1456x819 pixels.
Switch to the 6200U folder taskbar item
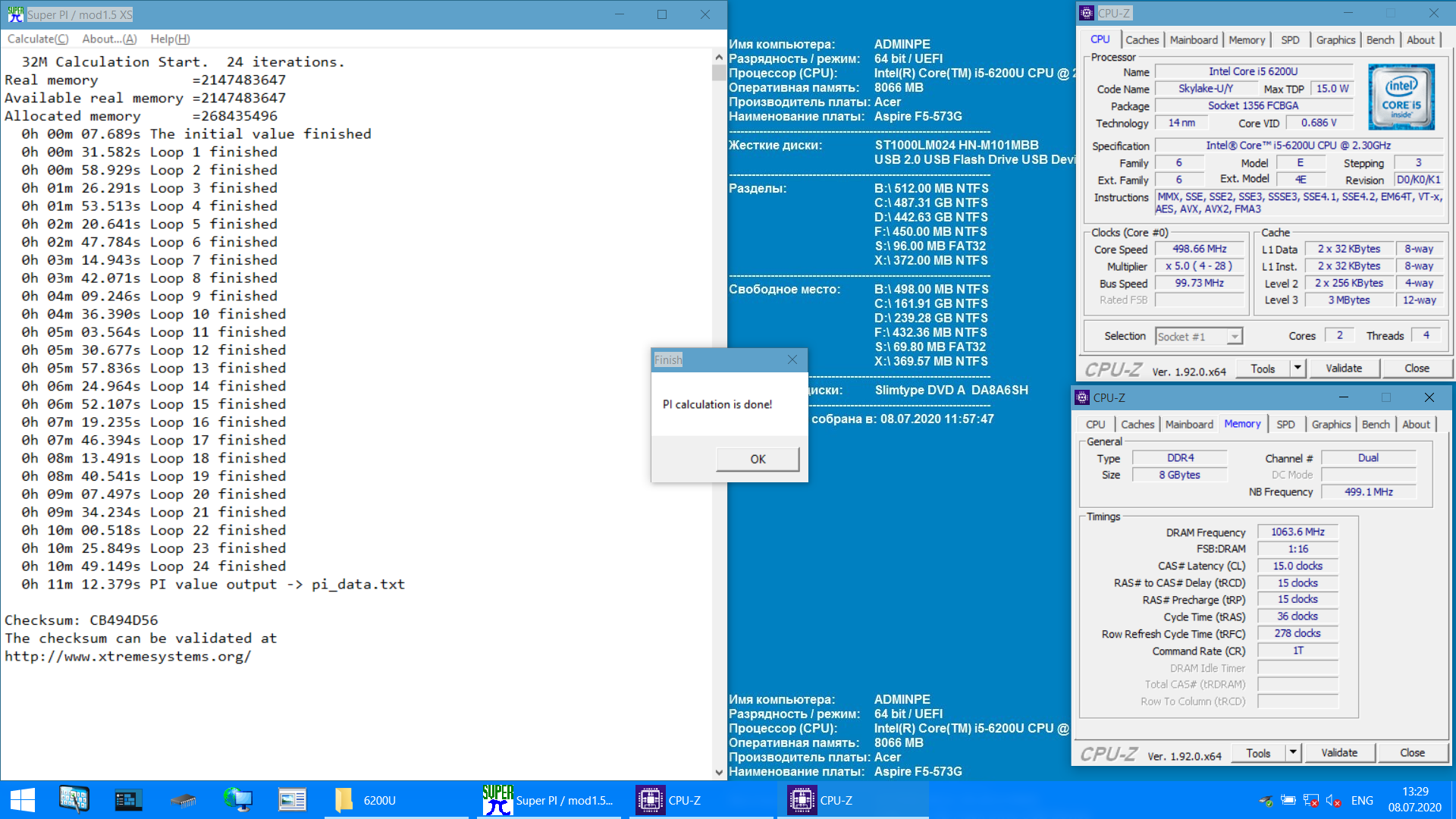(x=397, y=800)
